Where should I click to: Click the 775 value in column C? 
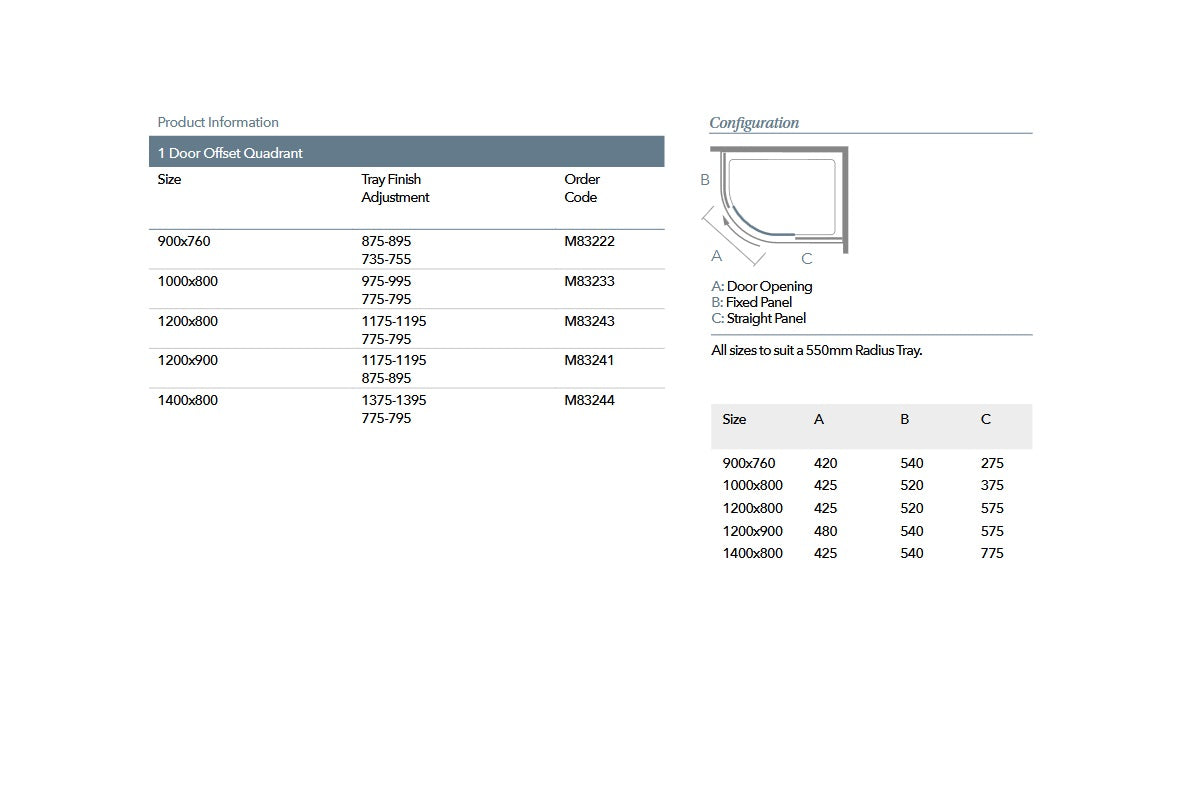pyautogui.click(x=992, y=553)
